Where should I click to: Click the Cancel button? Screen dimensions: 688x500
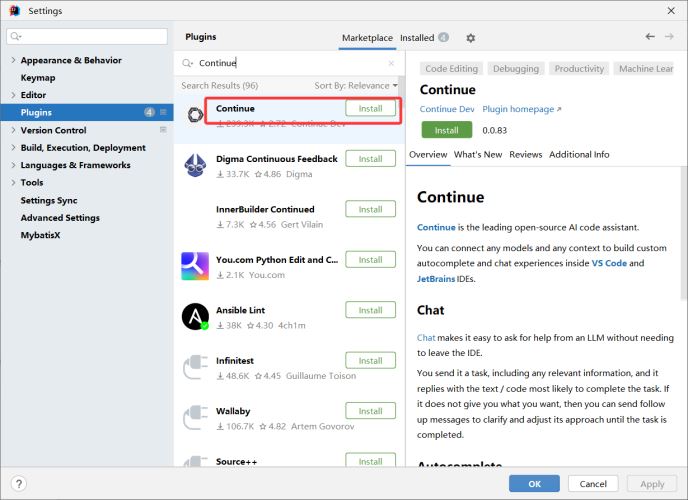(x=593, y=484)
